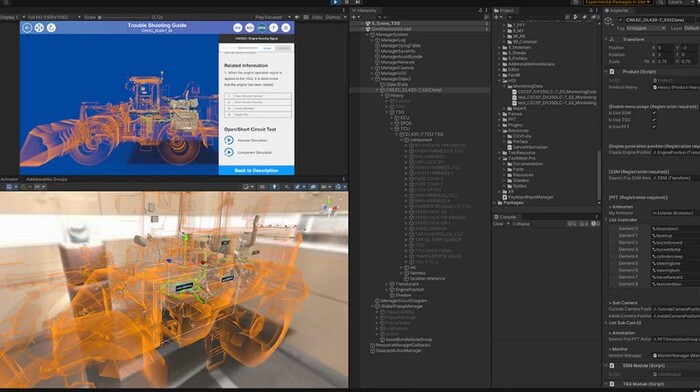
Task: Adjust the Game view Scale slider
Action: click(x=125, y=17)
